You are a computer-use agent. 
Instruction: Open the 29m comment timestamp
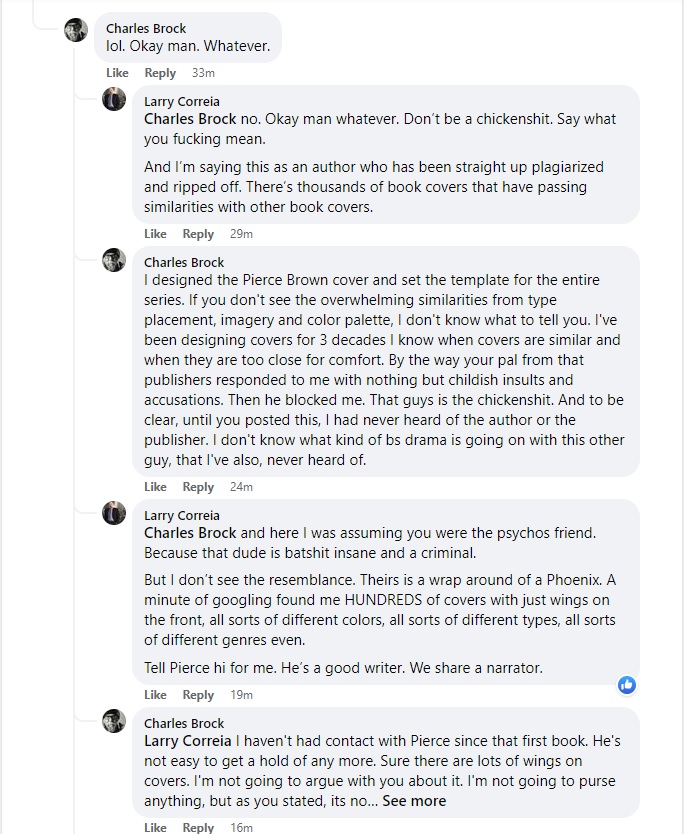pos(241,234)
